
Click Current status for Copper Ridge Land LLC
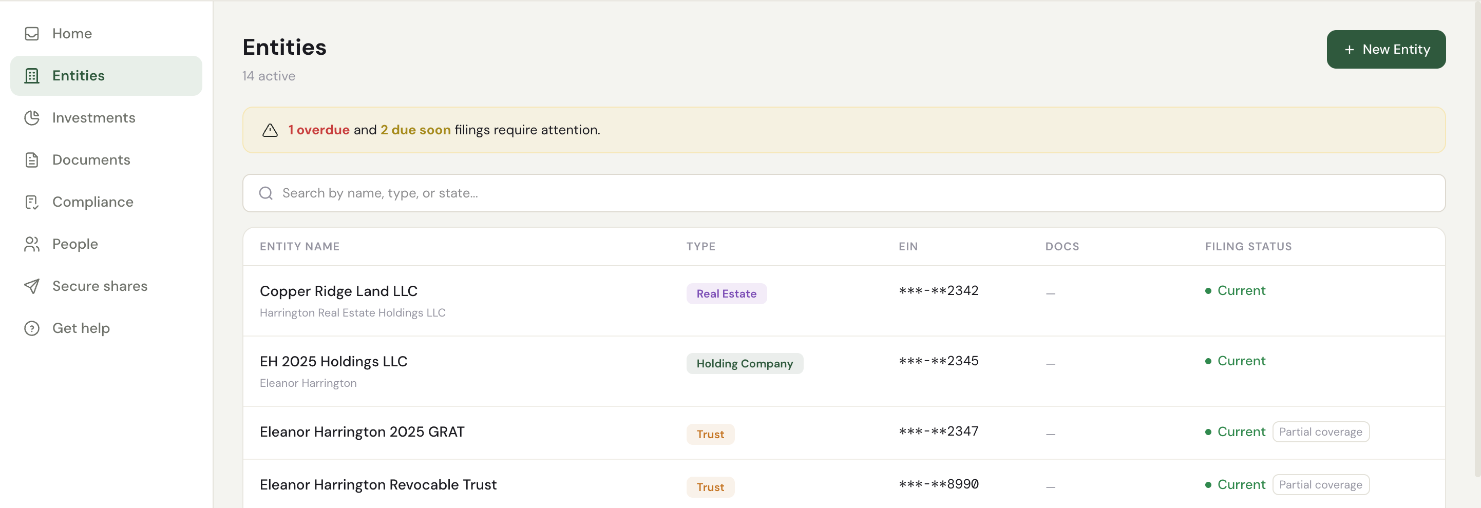pyautogui.click(x=1236, y=291)
